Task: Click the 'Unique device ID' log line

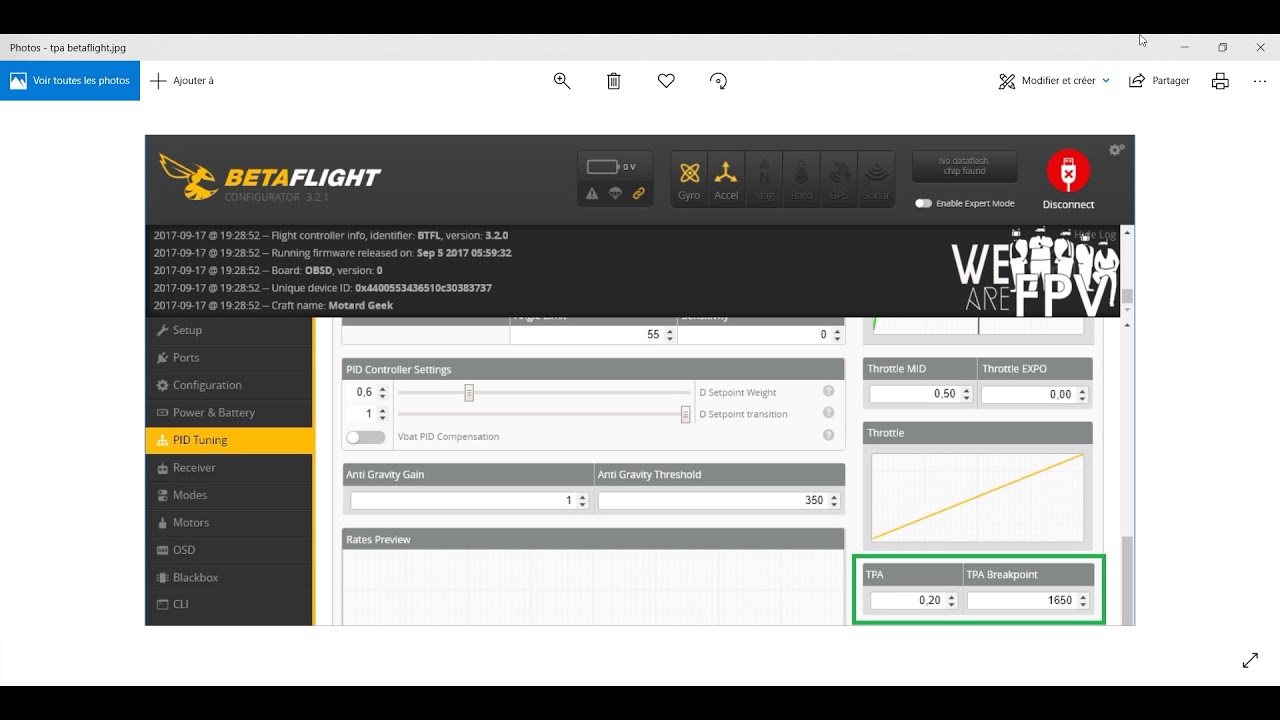Action: pyautogui.click(x=323, y=288)
